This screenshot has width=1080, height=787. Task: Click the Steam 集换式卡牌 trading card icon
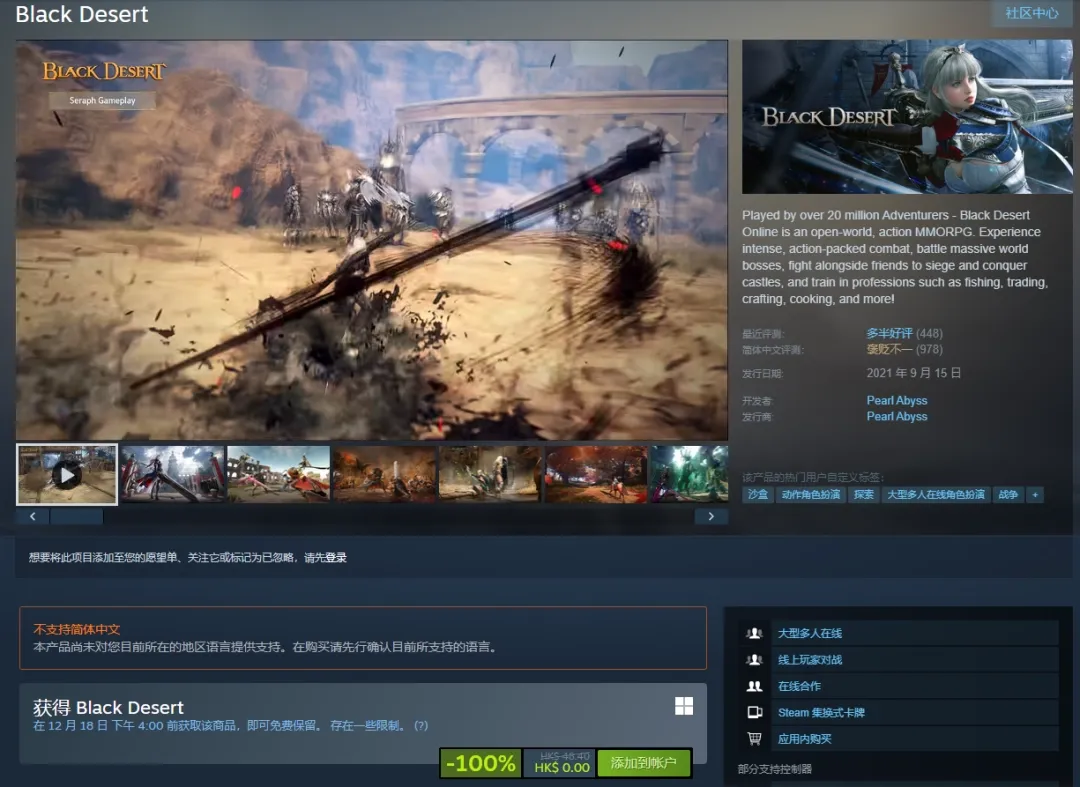point(755,712)
